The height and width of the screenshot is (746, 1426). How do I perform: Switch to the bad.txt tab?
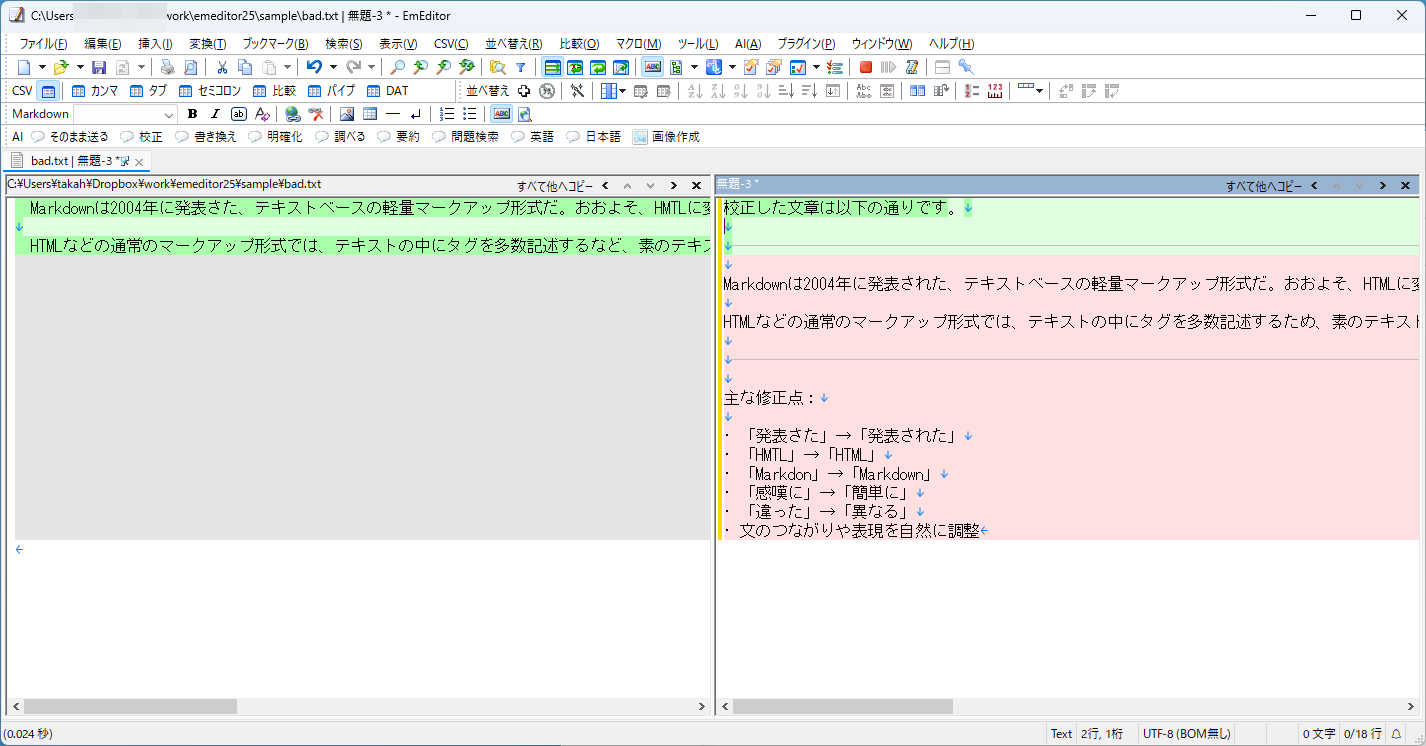(x=48, y=160)
